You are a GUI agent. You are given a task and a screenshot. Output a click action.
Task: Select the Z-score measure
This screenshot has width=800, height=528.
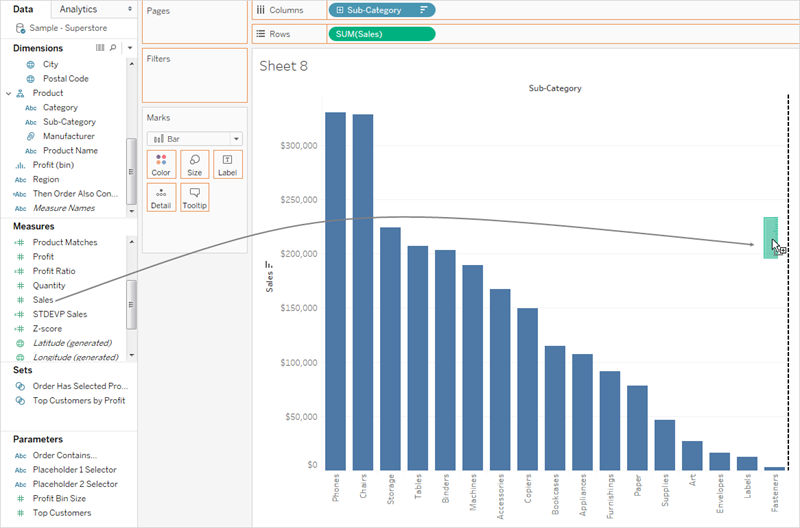coord(47,329)
